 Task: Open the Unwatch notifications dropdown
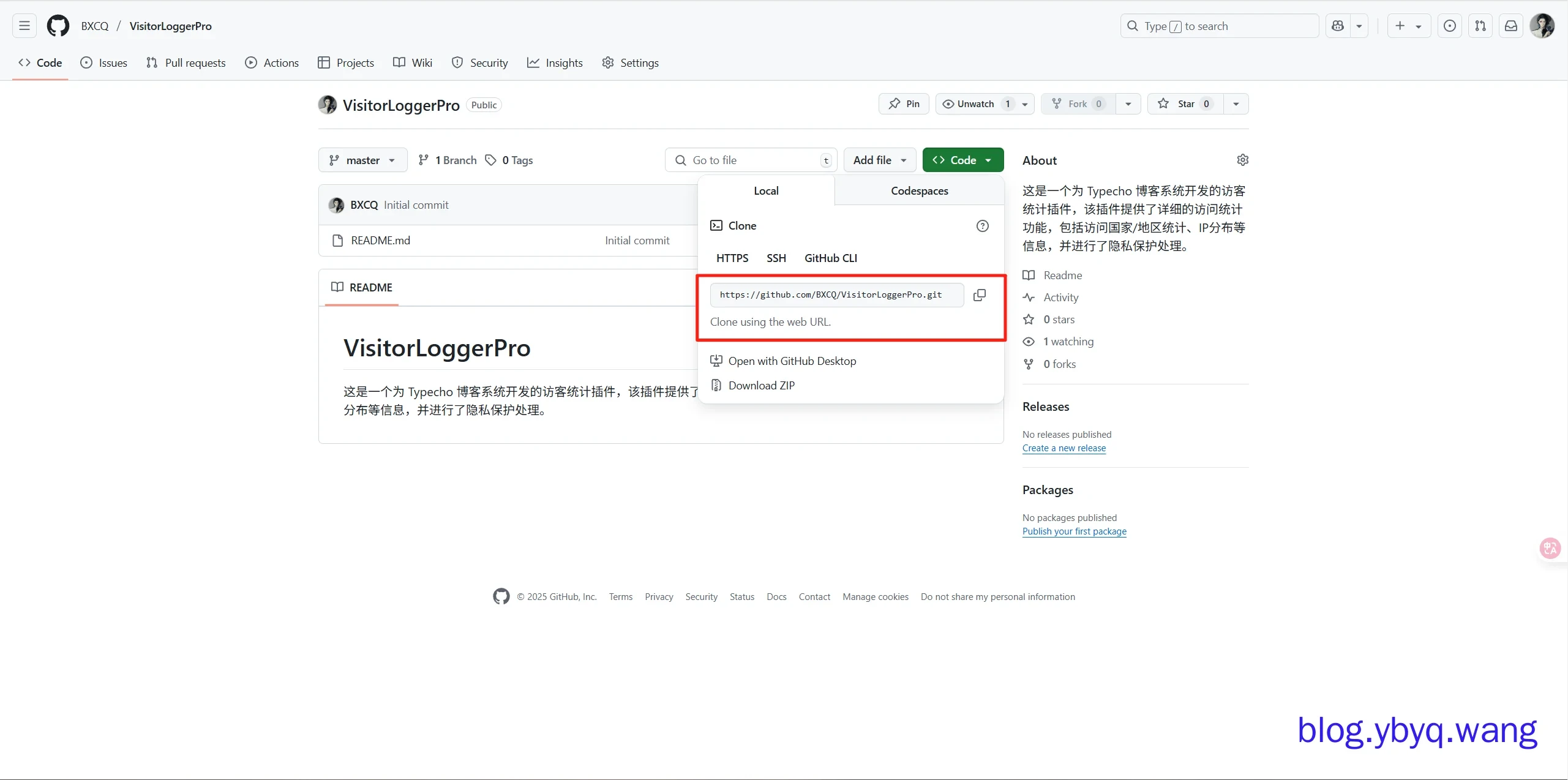[x=985, y=103]
